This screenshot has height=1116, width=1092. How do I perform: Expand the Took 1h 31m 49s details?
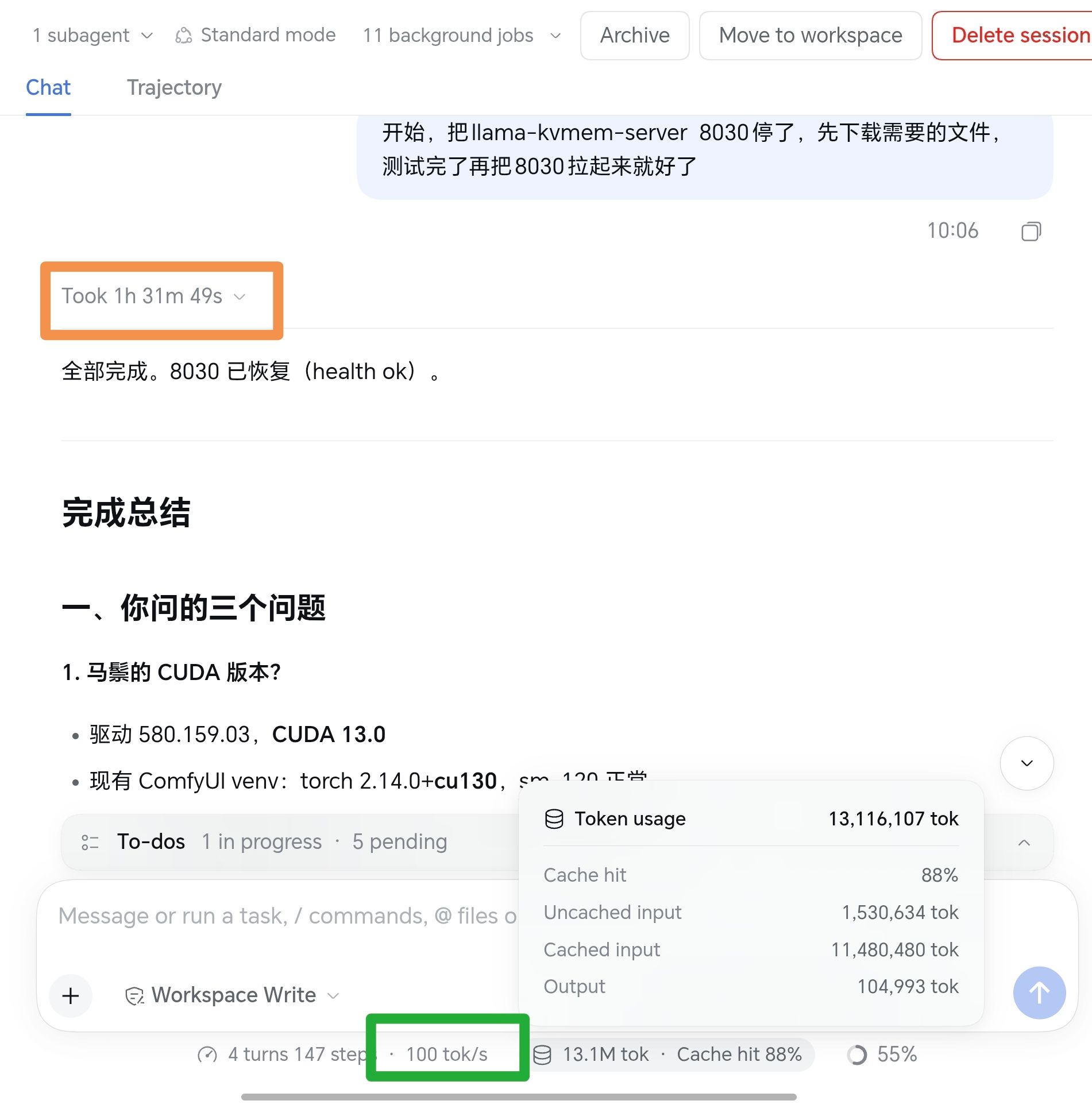(x=154, y=296)
